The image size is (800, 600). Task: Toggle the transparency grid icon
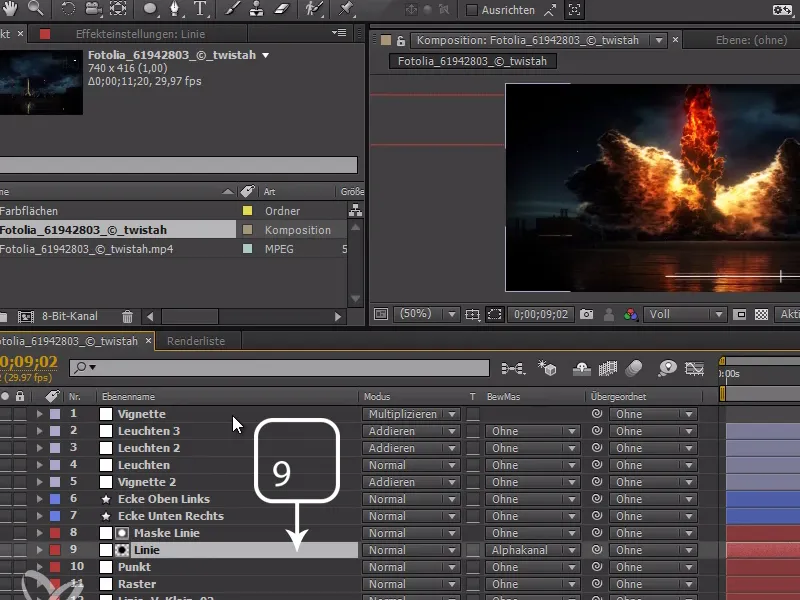(x=761, y=314)
